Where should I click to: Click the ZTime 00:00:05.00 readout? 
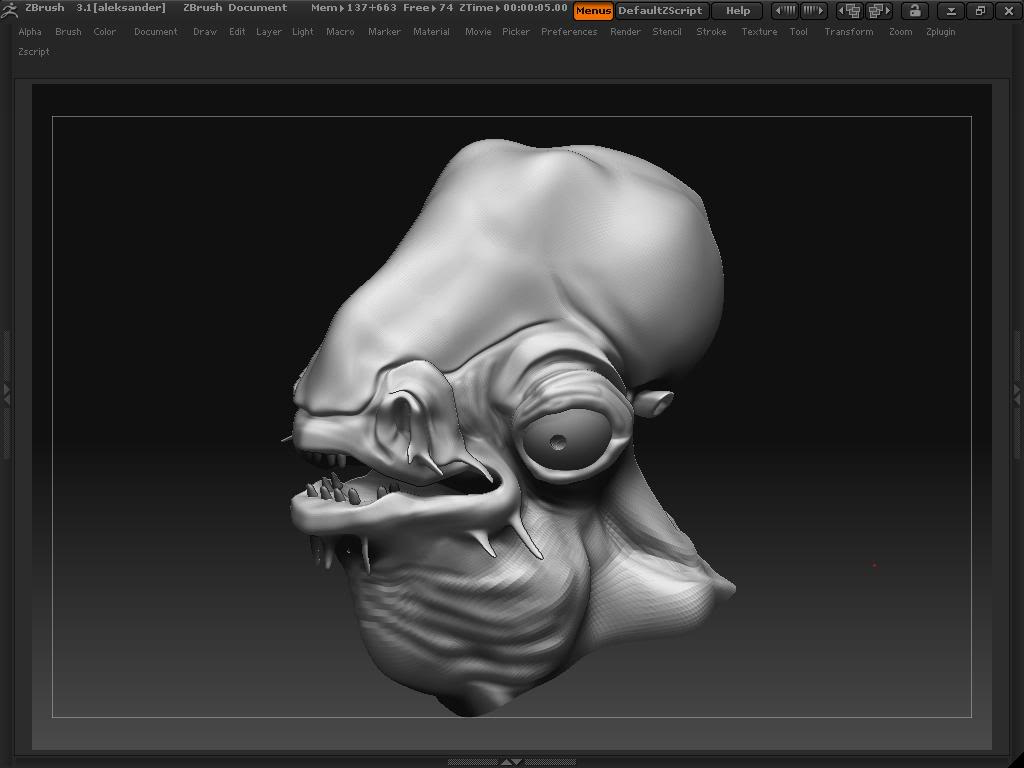click(x=513, y=8)
